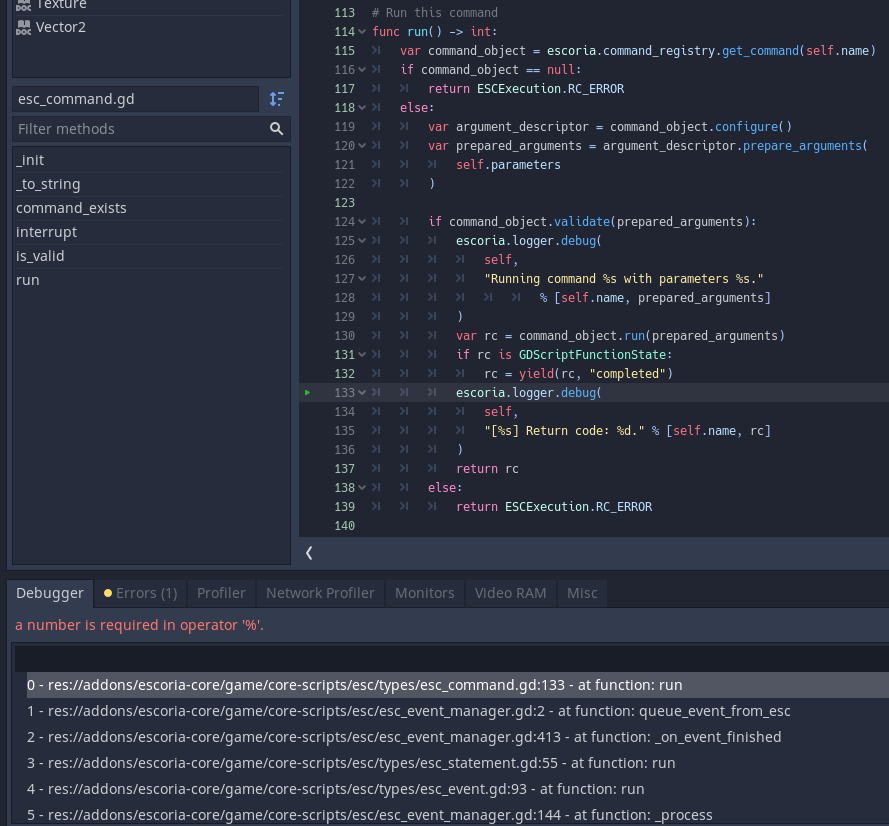Click 'configure' call on line 119

[x=746, y=126]
